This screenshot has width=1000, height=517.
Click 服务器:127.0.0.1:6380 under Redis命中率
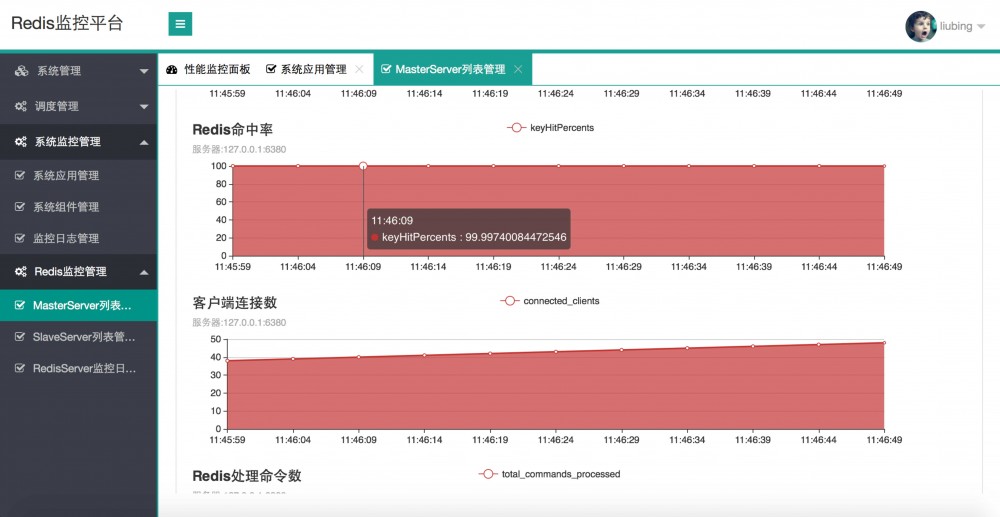click(239, 149)
